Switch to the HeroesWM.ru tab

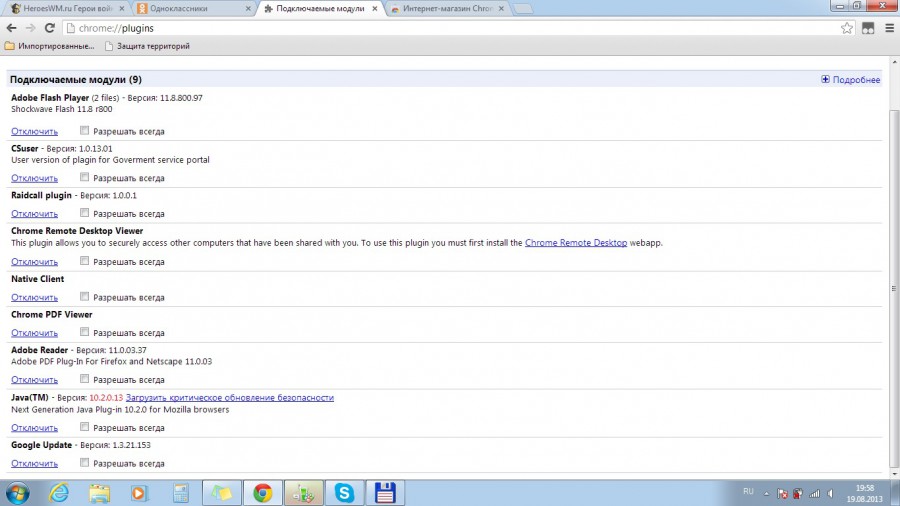pyautogui.click(x=65, y=8)
